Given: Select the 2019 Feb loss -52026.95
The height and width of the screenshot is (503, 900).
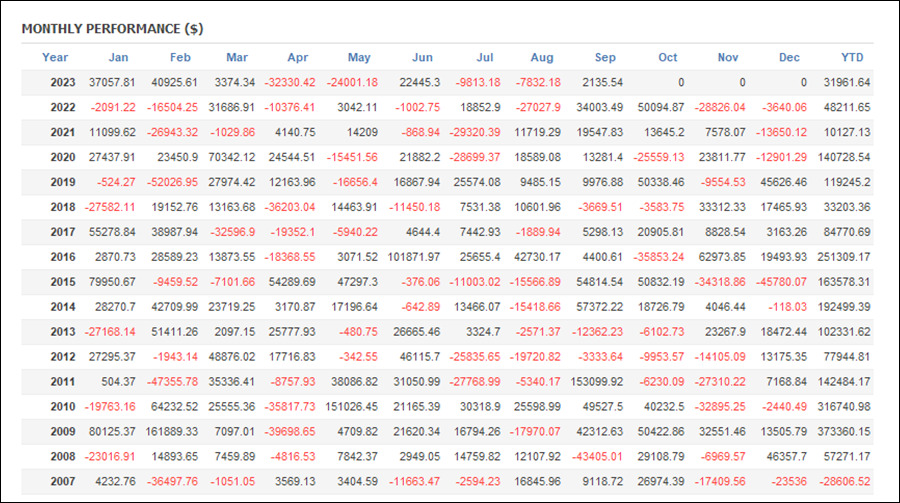Looking at the screenshot, I should click(172, 182).
